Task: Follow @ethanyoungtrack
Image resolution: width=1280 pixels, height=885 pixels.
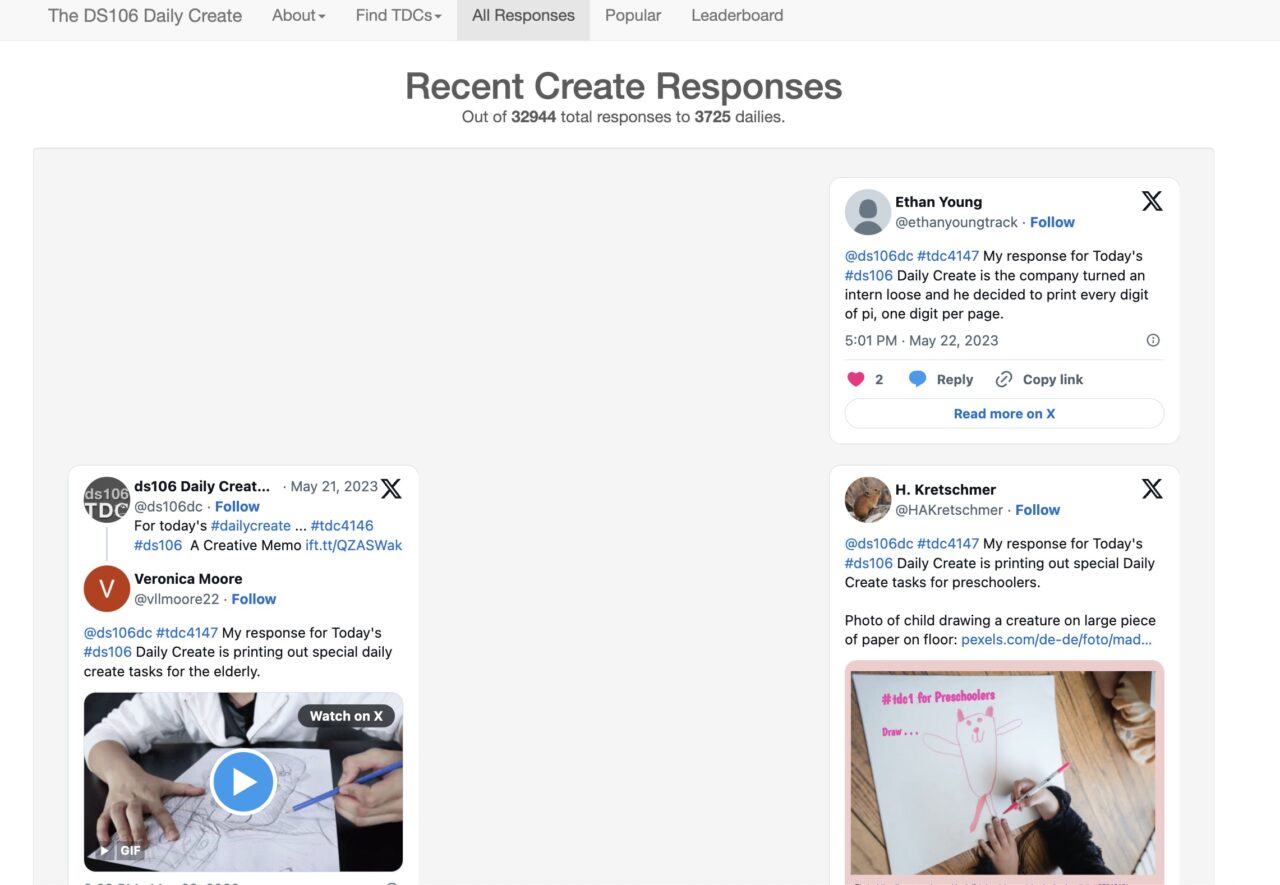Action: [x=1052, y=222]
